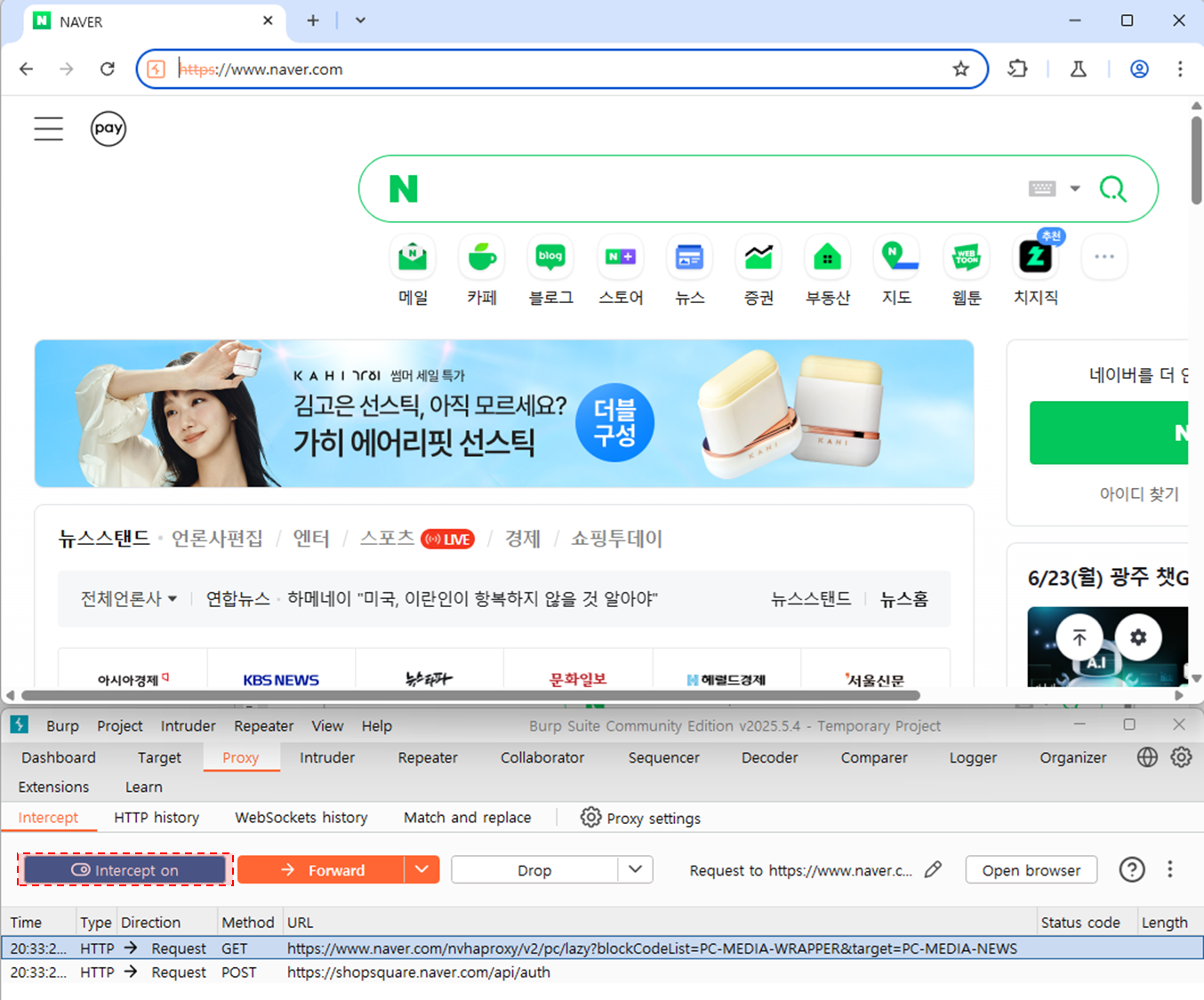Open the 지도 map shortcut icon
The height and width of the screenshot is (1000, 1204).
897,257
